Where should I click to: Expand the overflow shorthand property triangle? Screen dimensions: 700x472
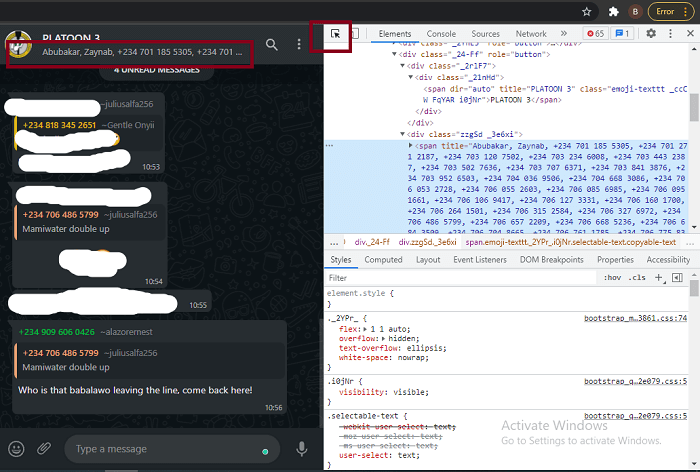[383, 338]
